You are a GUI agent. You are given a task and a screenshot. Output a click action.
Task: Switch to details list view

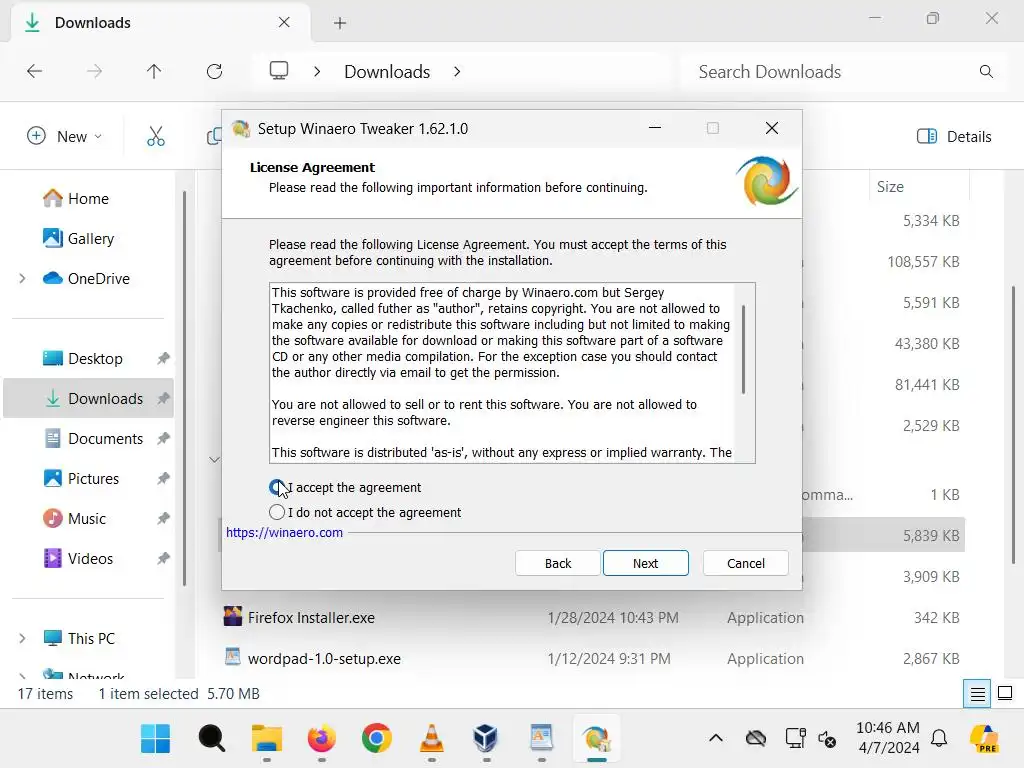pos(977,694)
